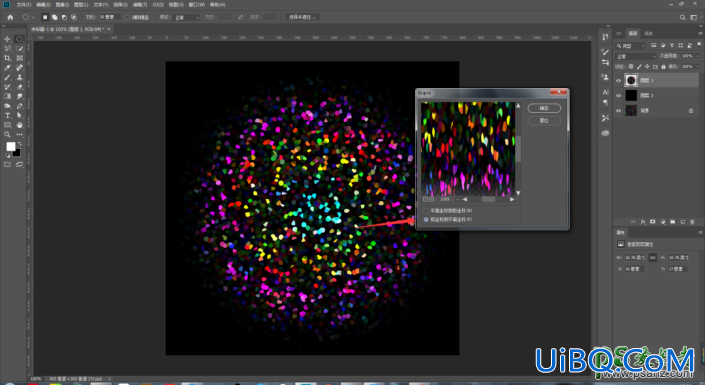Open the 编辑 menu

43,4
